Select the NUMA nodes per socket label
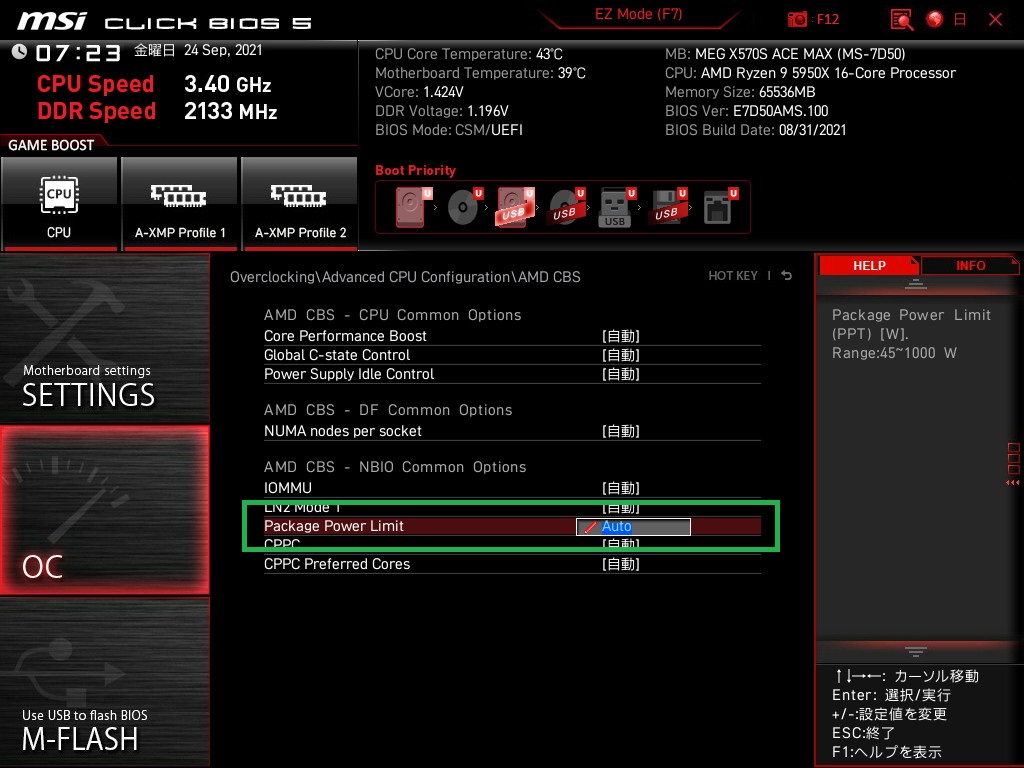 (343, 431)
